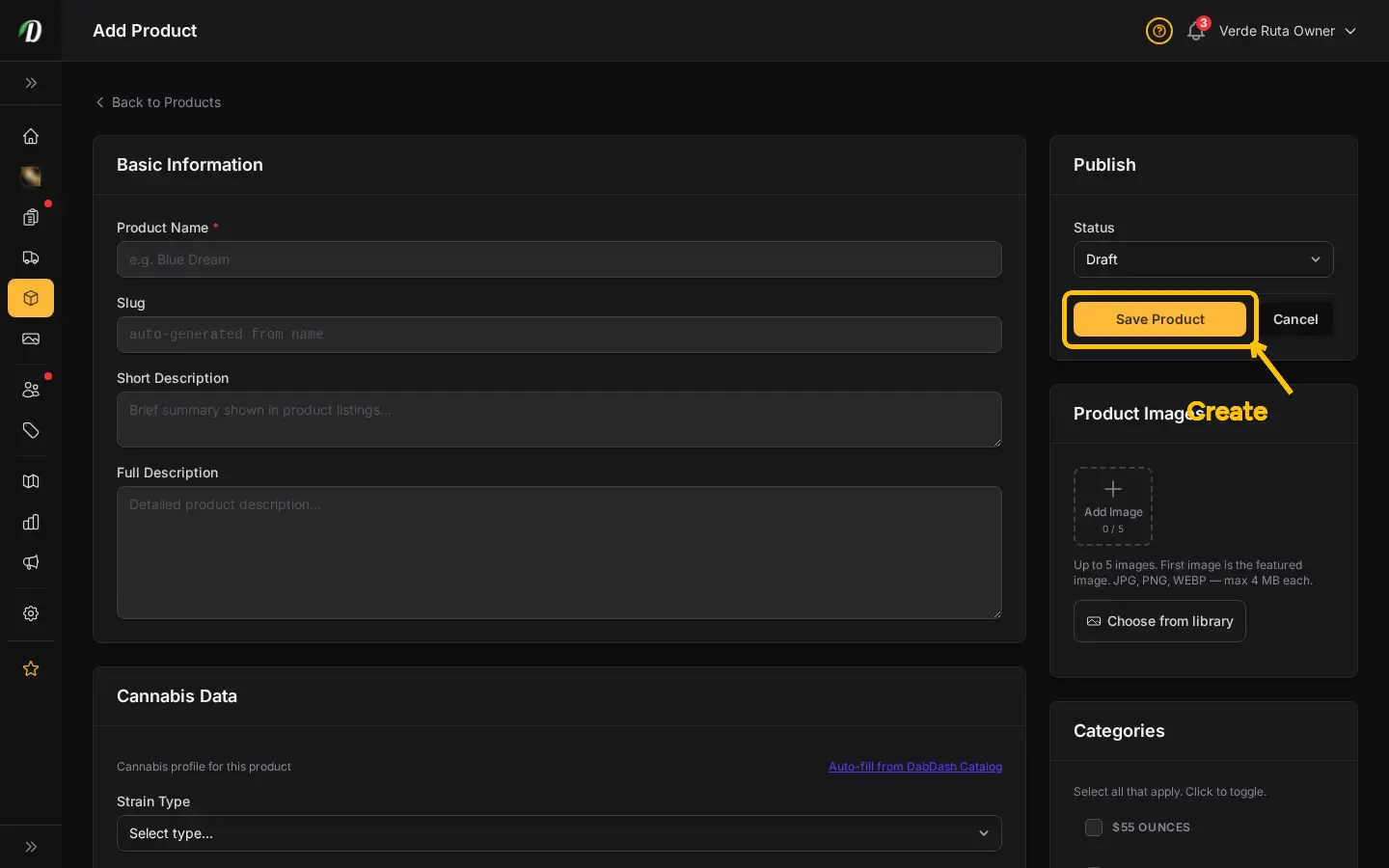Open the home dashboard icon
Viewport: 1389px width, 868px height.
[31, 136]
